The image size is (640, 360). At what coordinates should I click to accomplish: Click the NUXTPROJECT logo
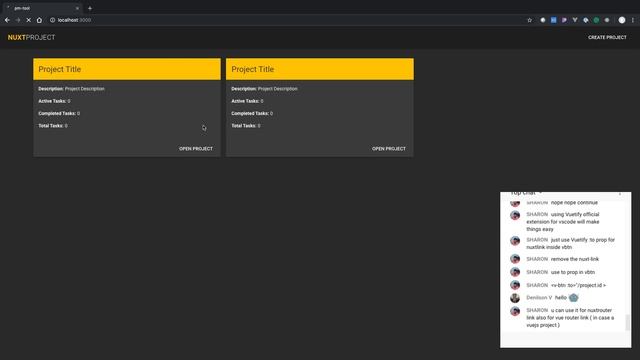(x=31, y=37)
